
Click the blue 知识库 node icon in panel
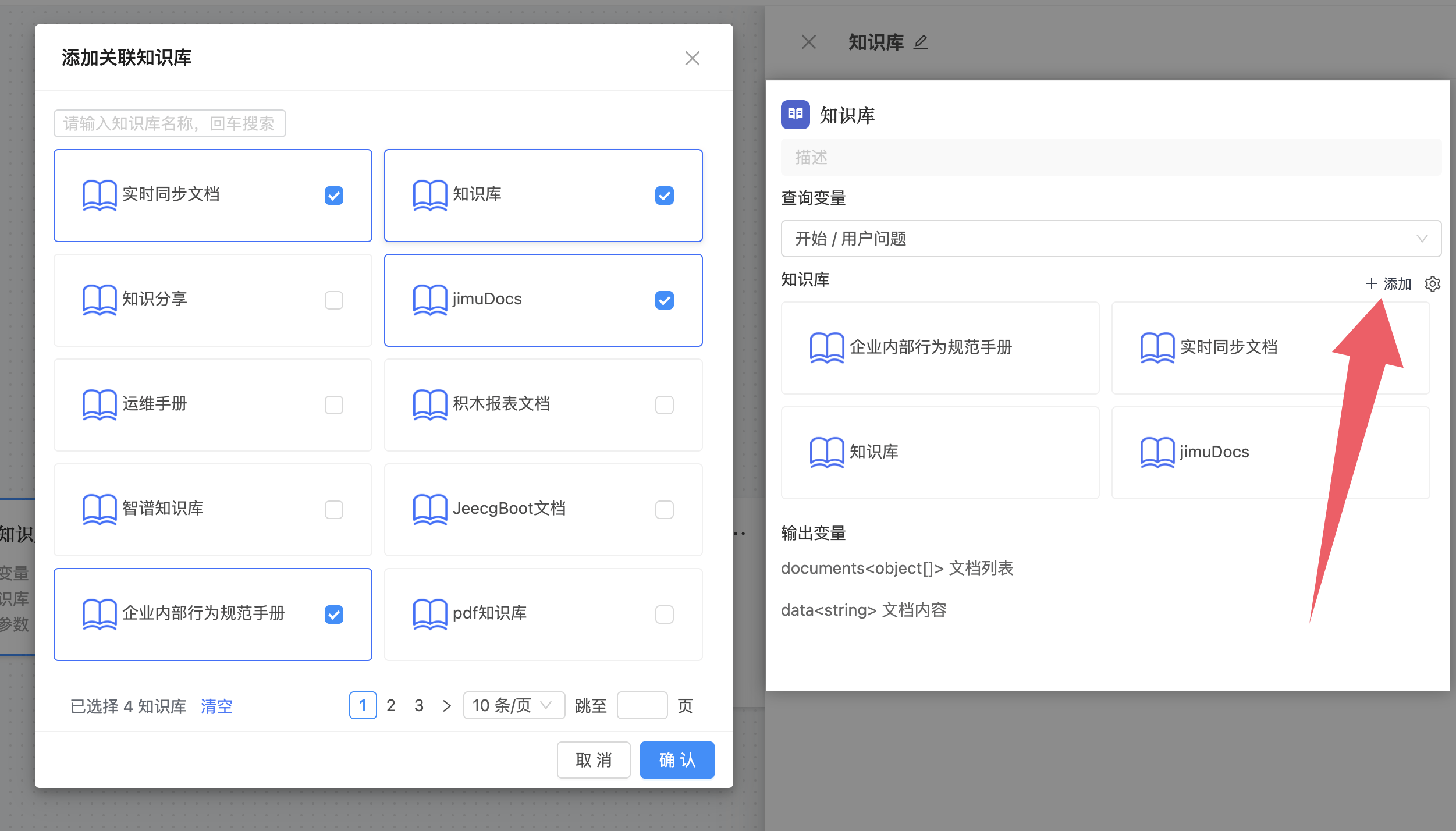click(x=795, y=115)
